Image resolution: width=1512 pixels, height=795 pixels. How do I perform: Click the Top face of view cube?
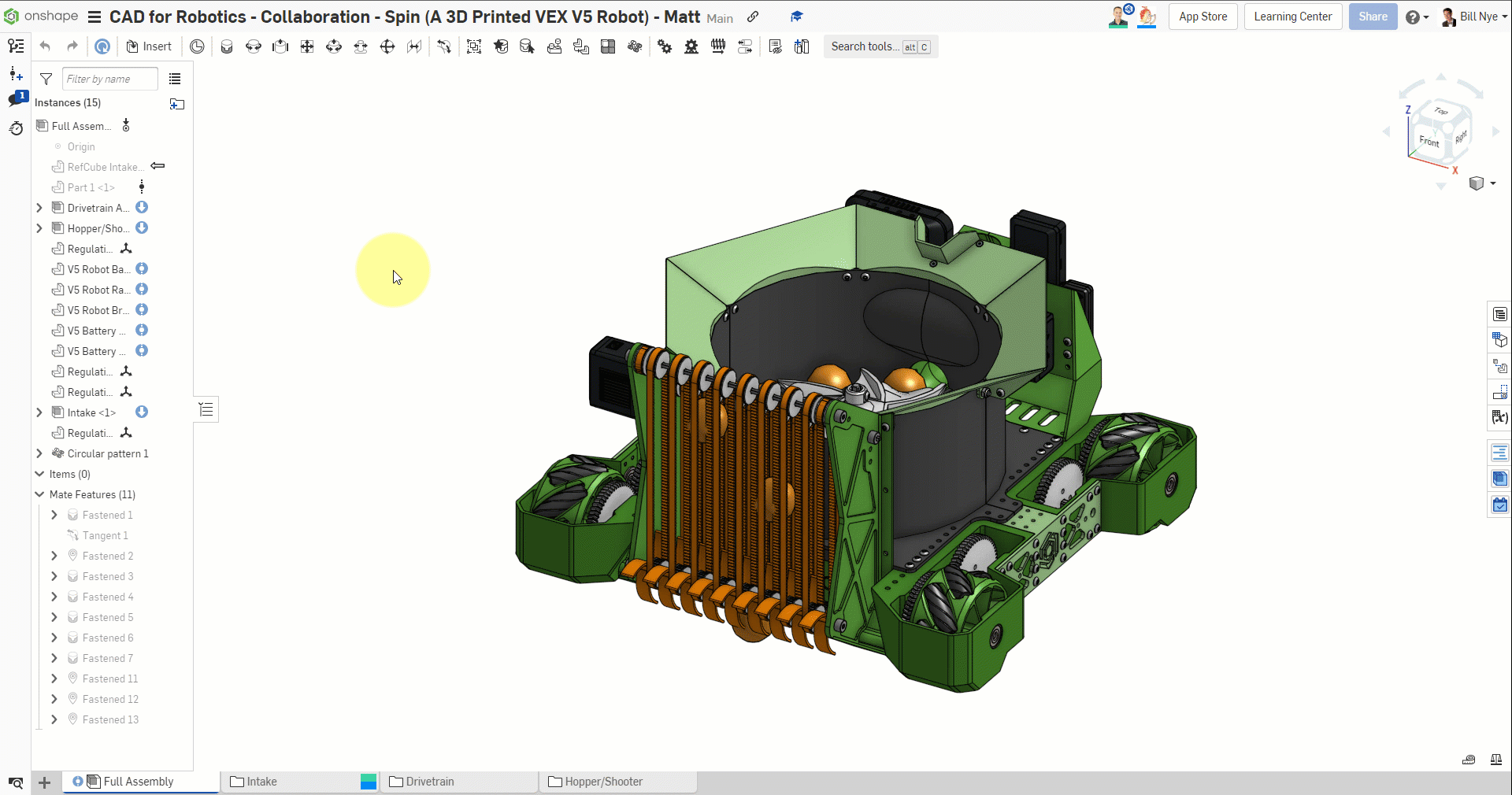pyautogui.click(x=1440, y=112)
